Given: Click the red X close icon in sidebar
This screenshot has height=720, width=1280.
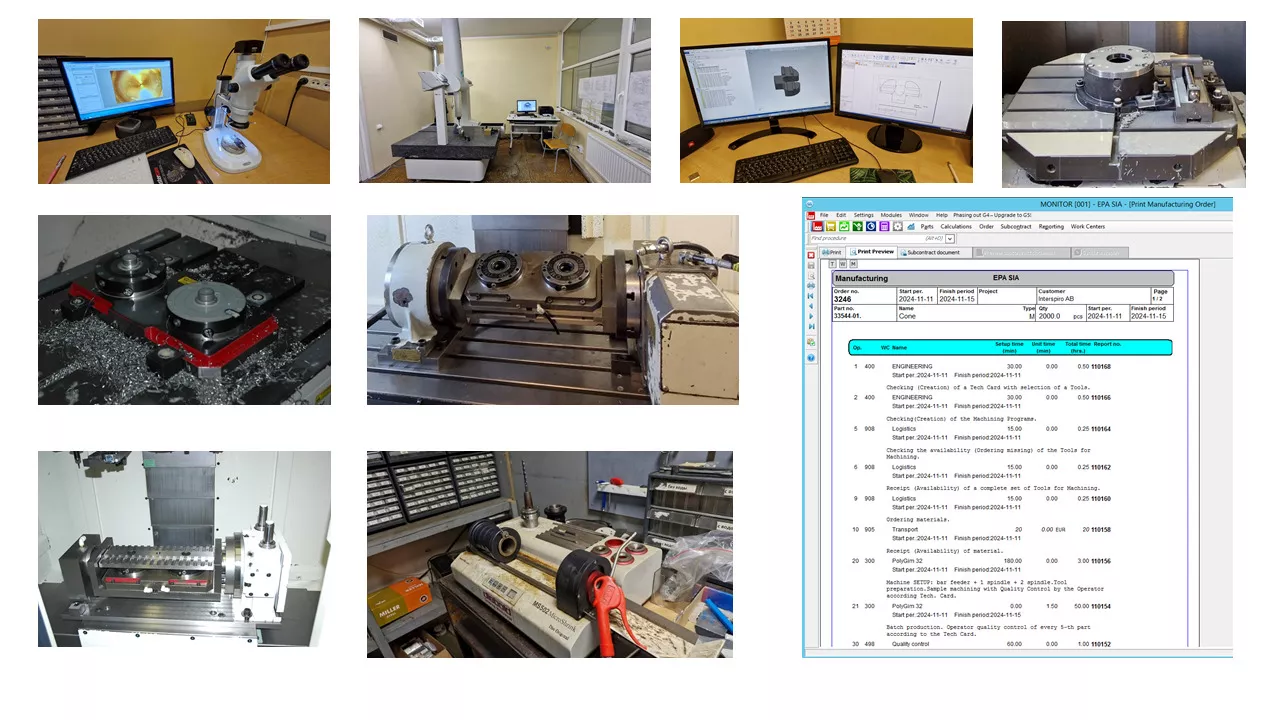Looking at the screenshot, I should [x=811, y=255].
